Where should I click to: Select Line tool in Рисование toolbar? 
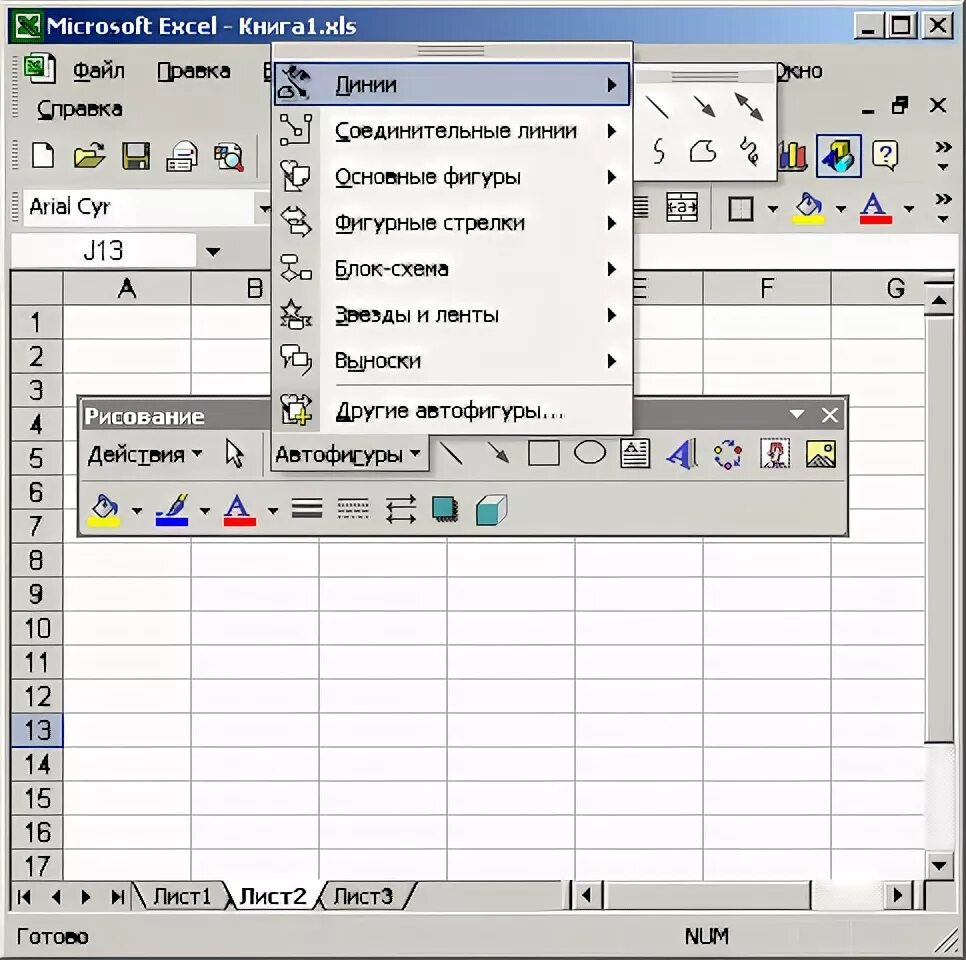pos(452,455)
